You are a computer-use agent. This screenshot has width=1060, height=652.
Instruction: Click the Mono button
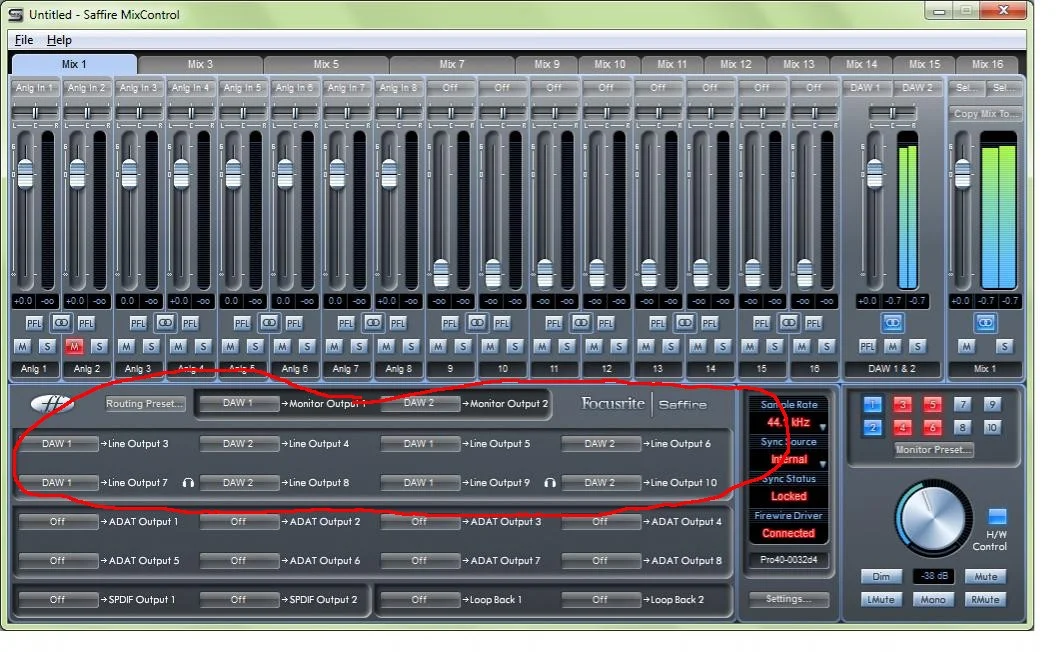(x=933, y=600)
